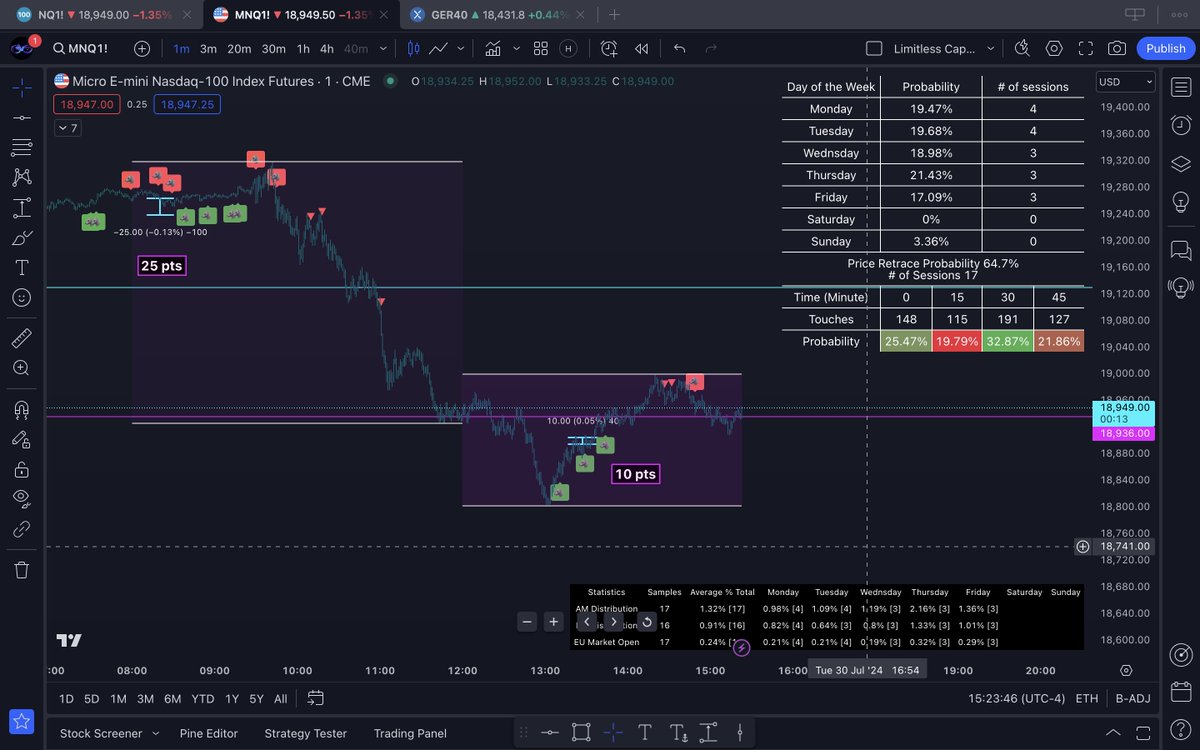This screenshot has width=1200, height=750.
Task: Open favorites star toolbar button
Action: 21,721
